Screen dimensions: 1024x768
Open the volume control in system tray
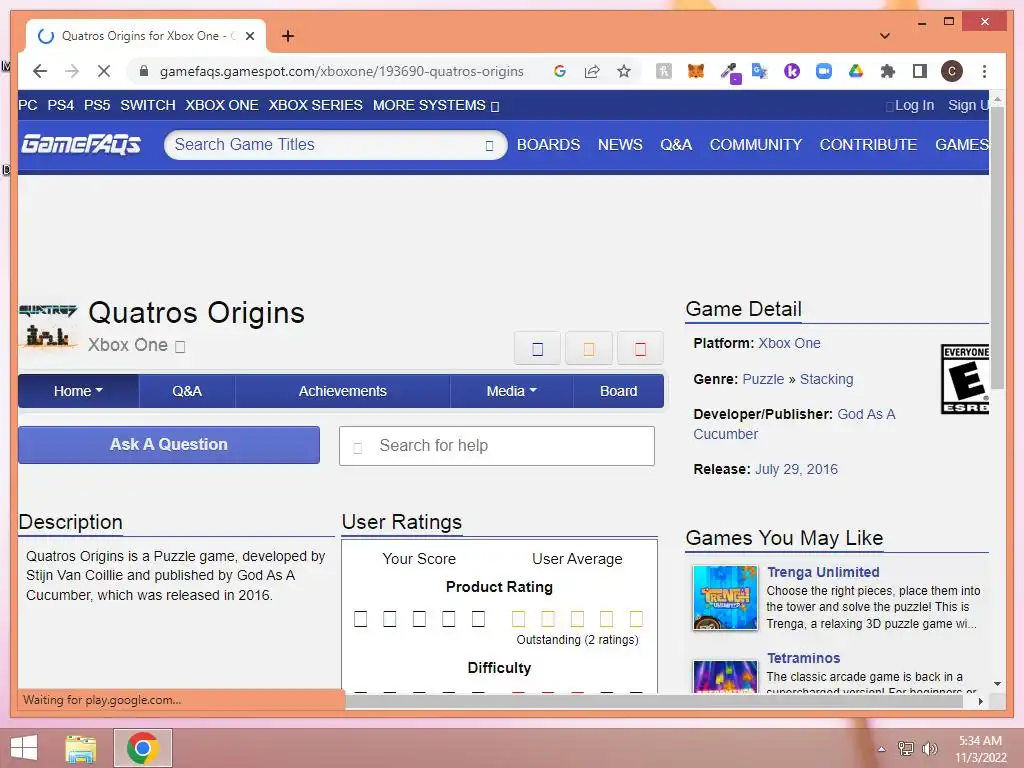coord(929,748)
